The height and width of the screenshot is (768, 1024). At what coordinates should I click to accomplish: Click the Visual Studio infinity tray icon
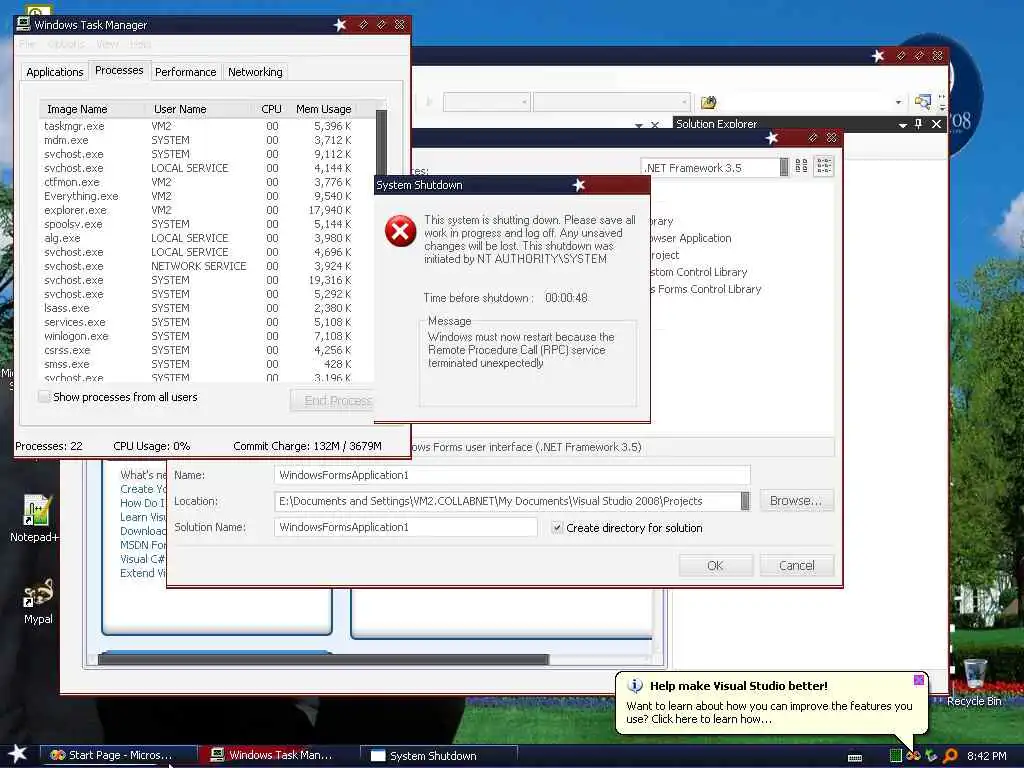[913, 756]
